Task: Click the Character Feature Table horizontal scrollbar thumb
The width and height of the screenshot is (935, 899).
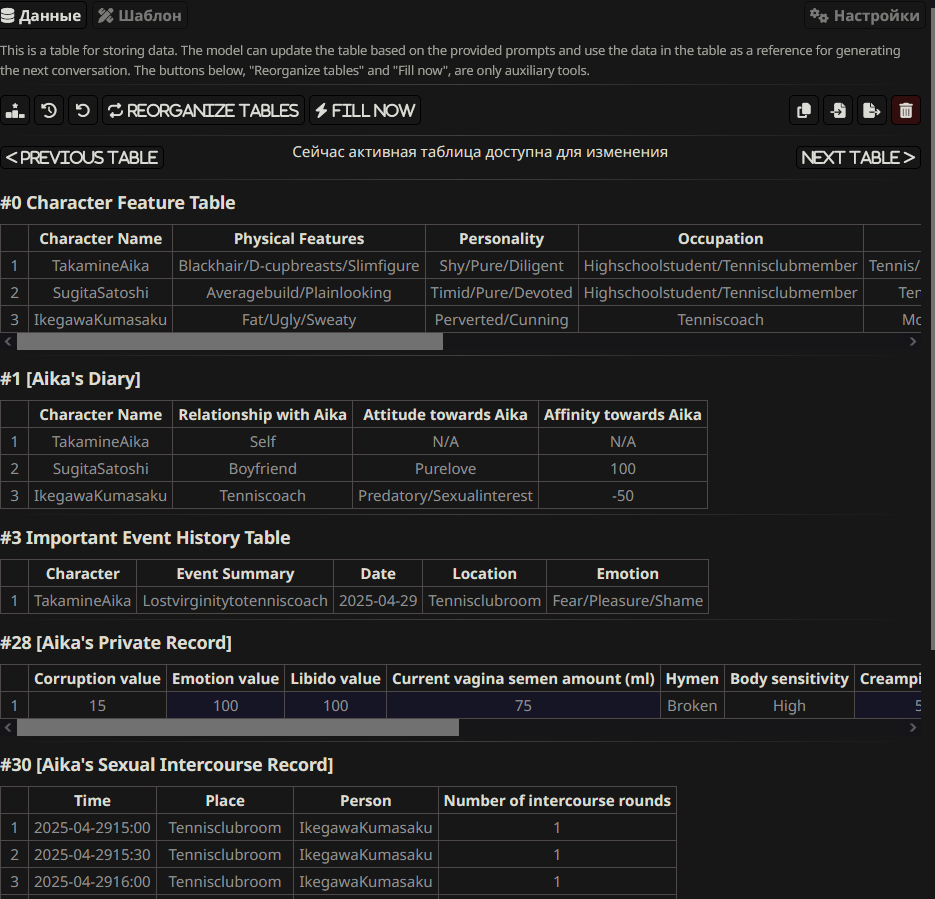Action: [x=230, y=342]
